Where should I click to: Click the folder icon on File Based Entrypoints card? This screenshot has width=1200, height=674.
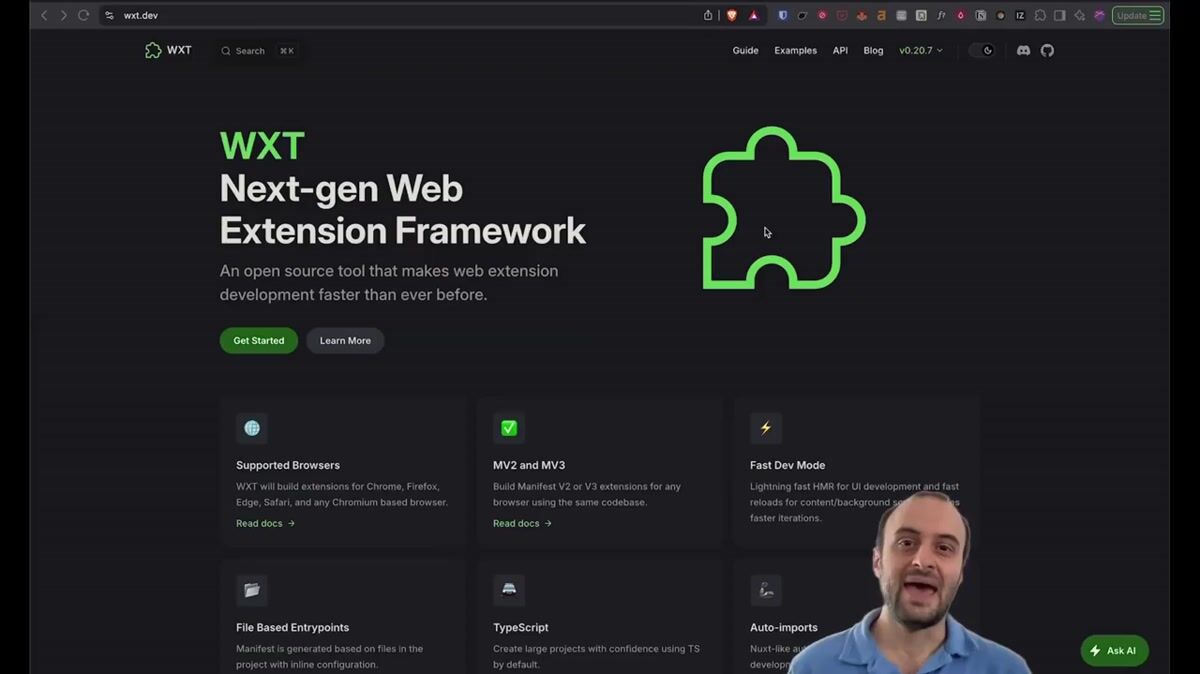click(252, 590)
